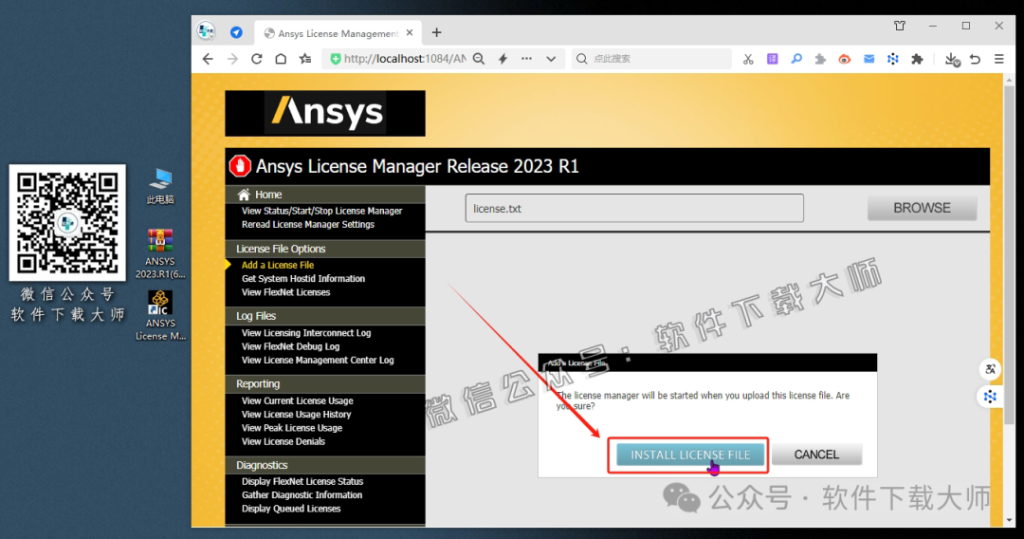Click the license.txt file path field

[634, 208]
